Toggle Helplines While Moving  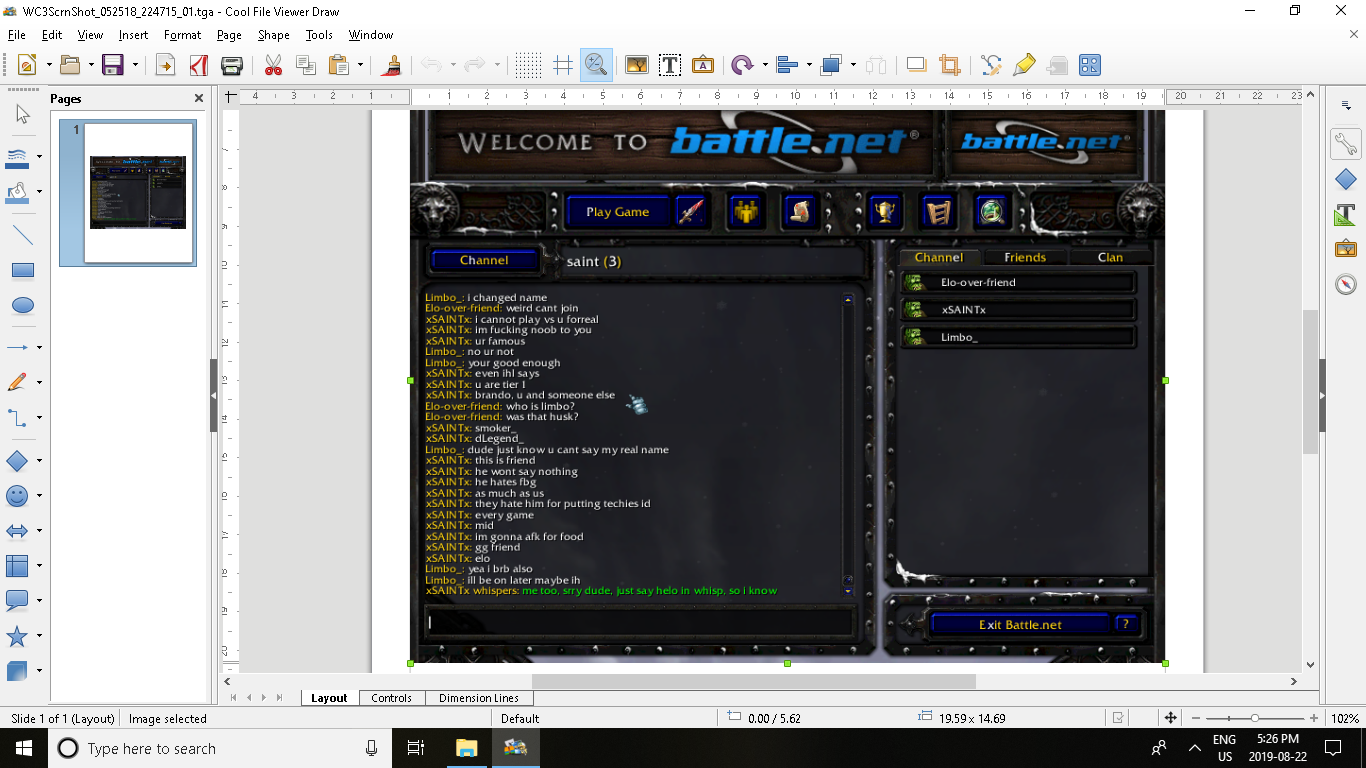[563, 65]
